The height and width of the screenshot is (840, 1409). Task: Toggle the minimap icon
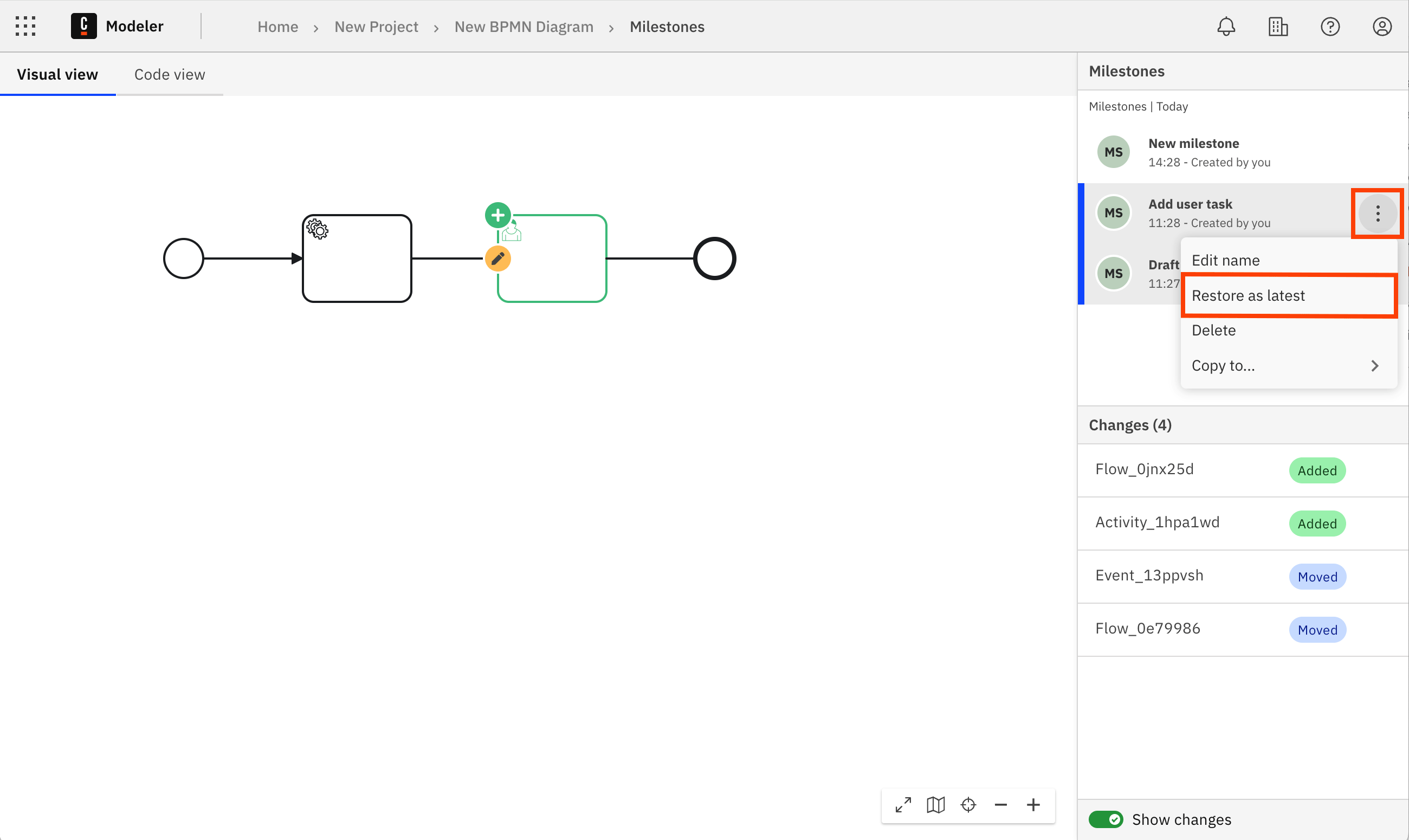pyautogui.click(x=936, y=804)
